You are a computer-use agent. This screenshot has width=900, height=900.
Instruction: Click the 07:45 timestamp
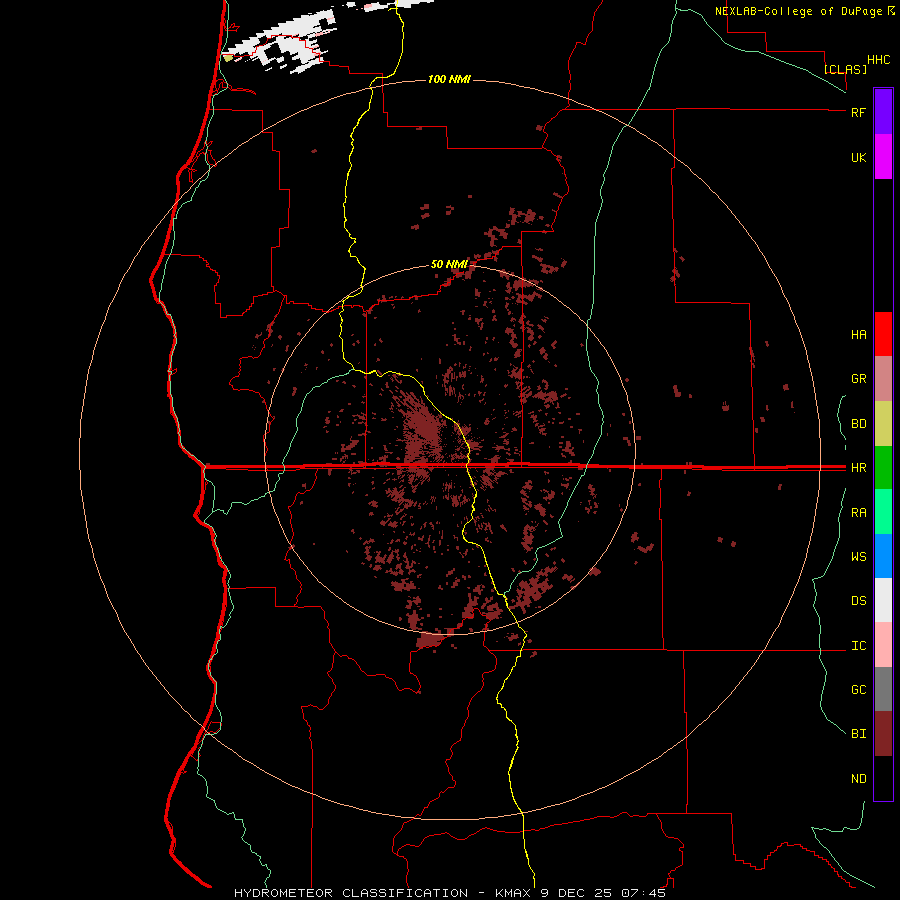(642, 893)
